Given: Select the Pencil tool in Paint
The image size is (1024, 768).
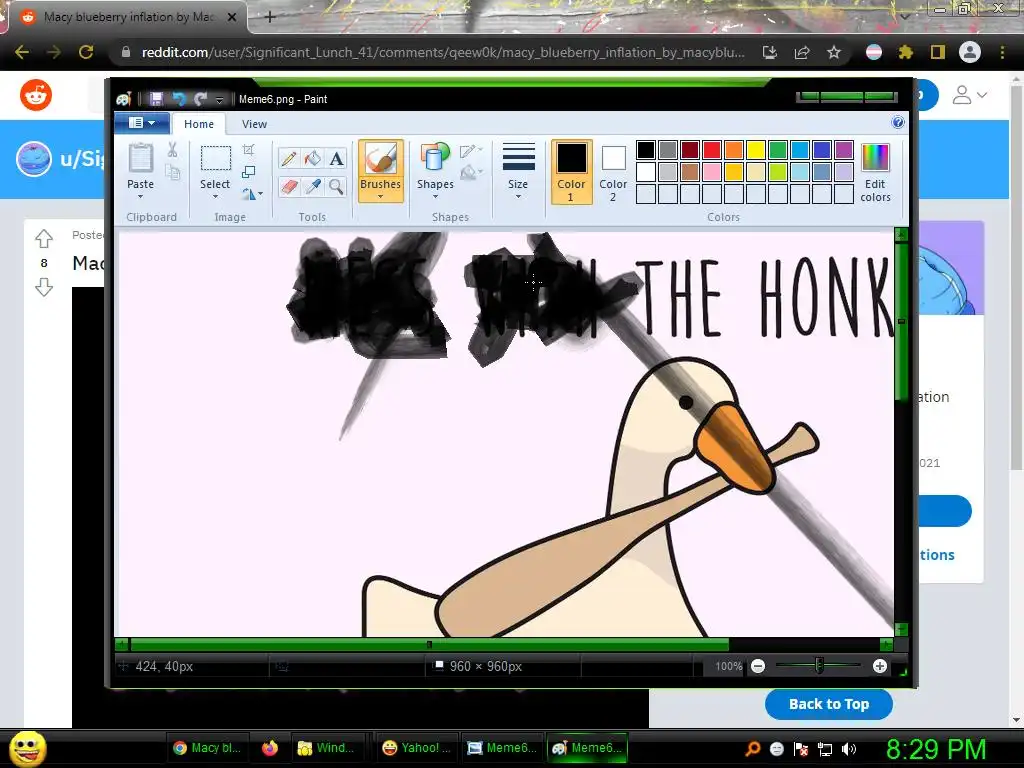Looking at the screenshot, I should (x=289, y=159).
